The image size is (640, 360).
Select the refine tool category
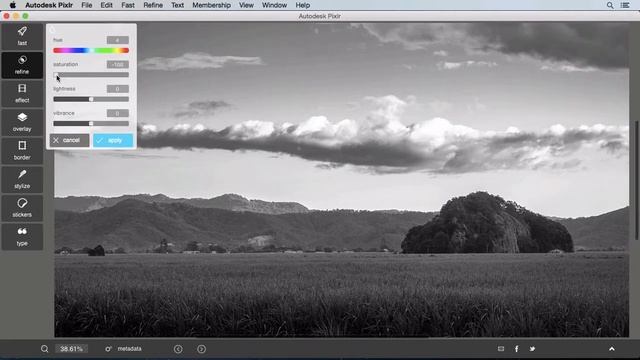point(22,65)
